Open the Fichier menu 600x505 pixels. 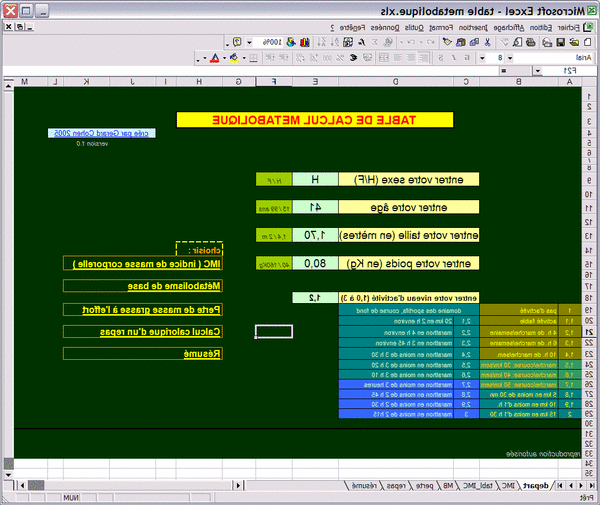tap(568, 28)
